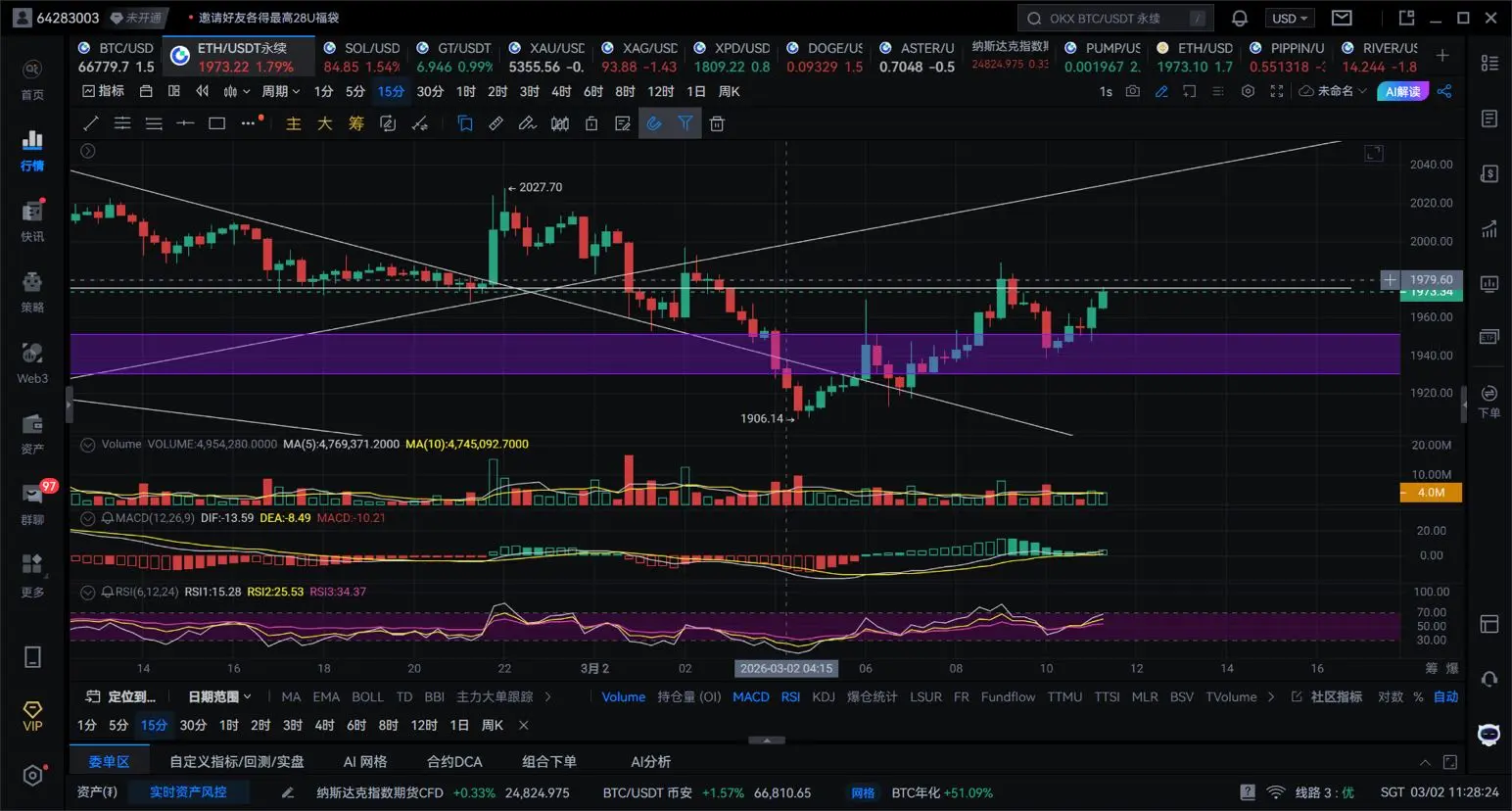Collapse the Volume indicator pane
This screenshot has width=1512, height=811.
point(88,444)
